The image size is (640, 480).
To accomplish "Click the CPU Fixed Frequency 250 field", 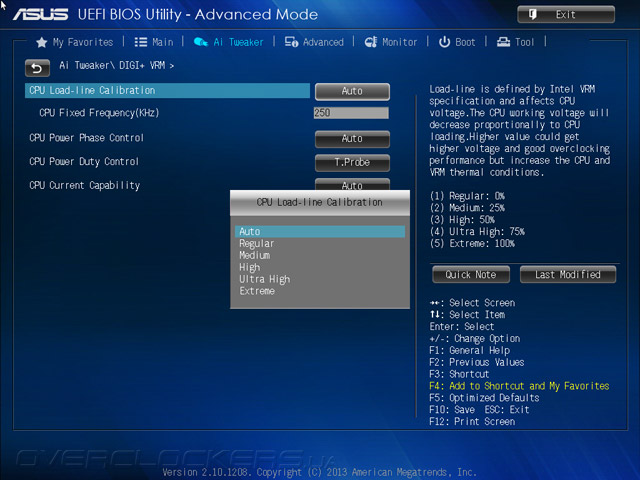I will tap(351, 113).
